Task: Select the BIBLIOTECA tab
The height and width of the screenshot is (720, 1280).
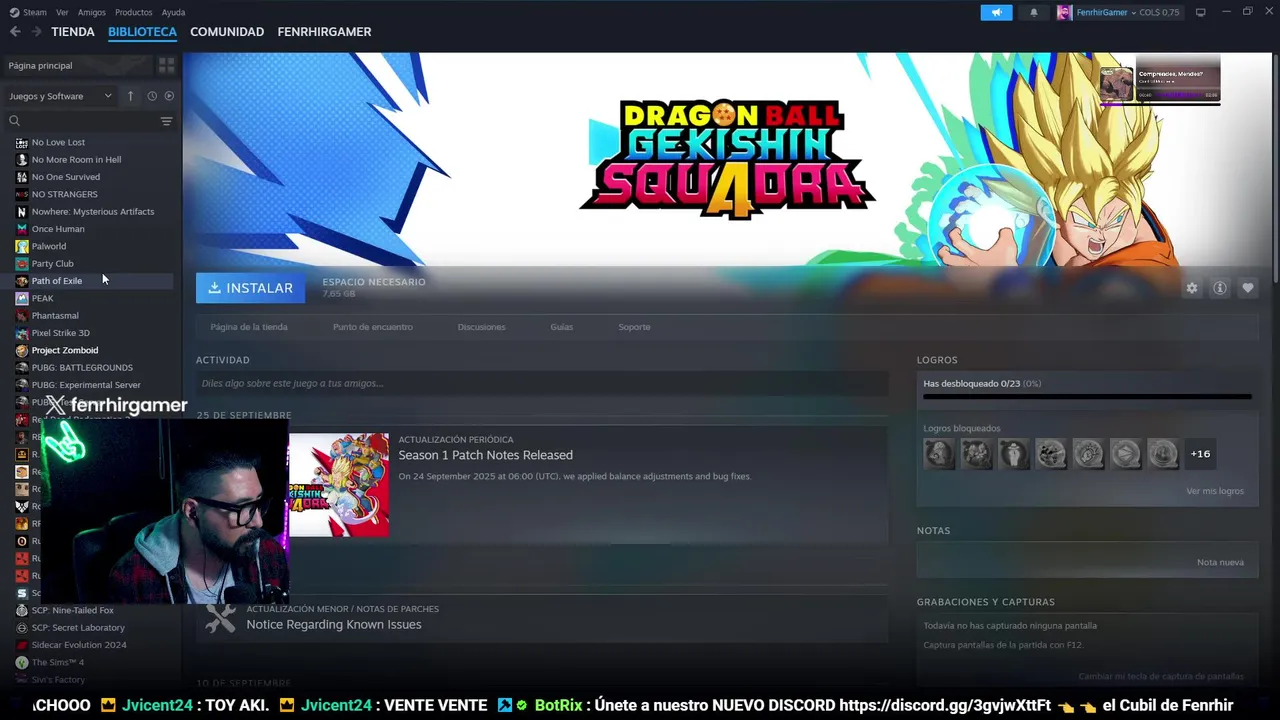Action: (x=143, y=32)
